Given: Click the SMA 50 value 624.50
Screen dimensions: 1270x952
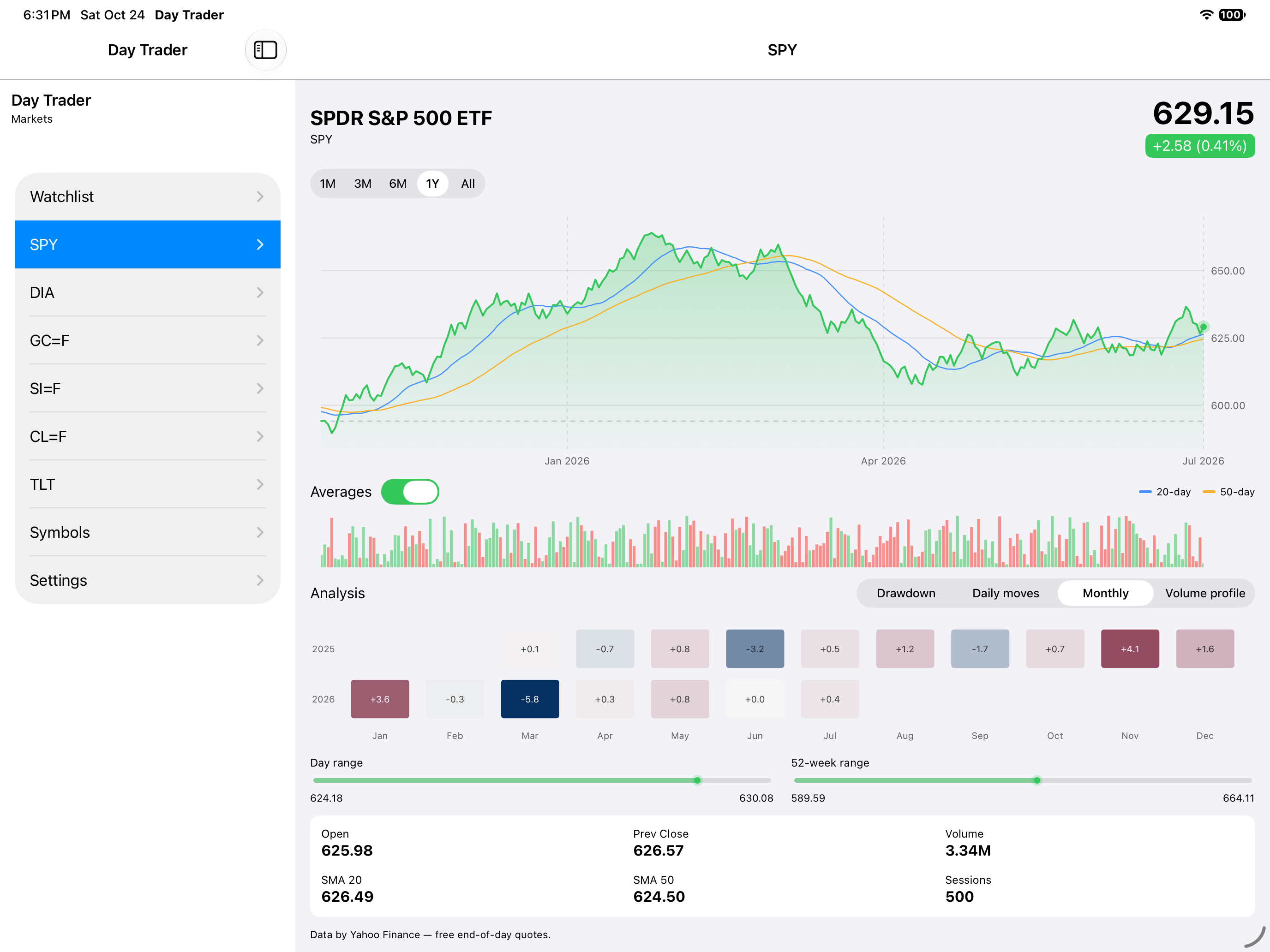Looking at the screenshot, I should tap(659, 897).
